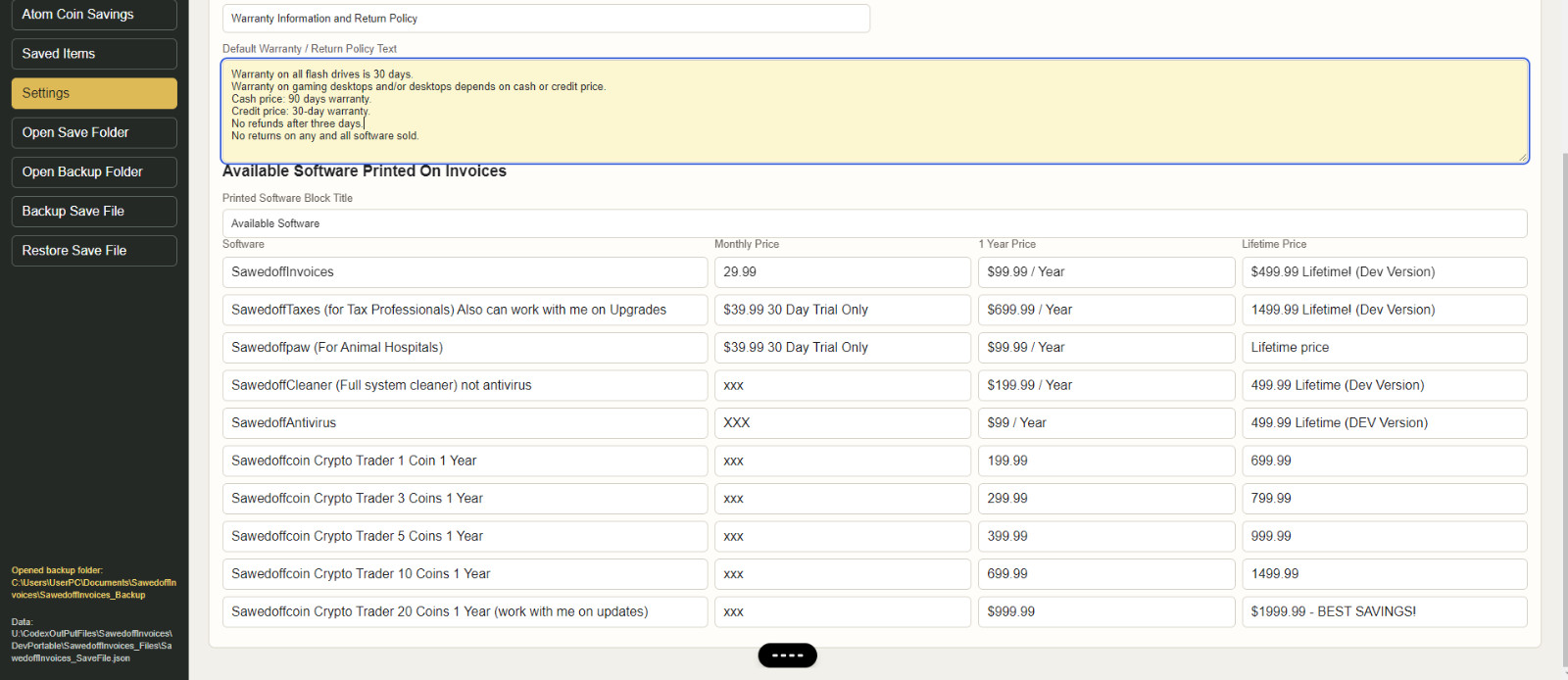Image resolution: width=1568 pixels, height=680 pixels.
Task: Edit Crypto Trader 20 Coins name field
Action: point(465,611)
